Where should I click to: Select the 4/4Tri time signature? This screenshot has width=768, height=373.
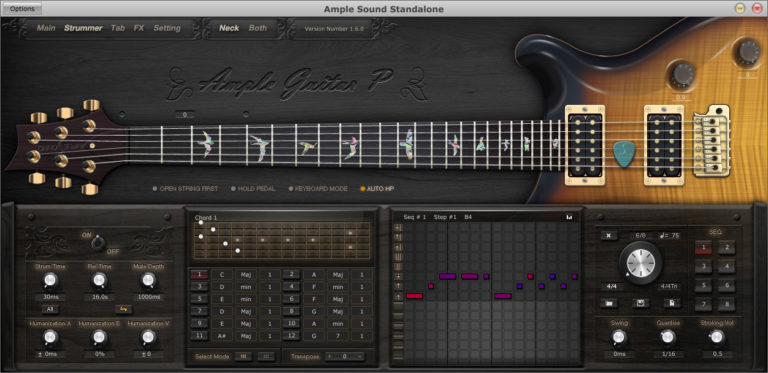pyautogui.click(x=668, y=286)
